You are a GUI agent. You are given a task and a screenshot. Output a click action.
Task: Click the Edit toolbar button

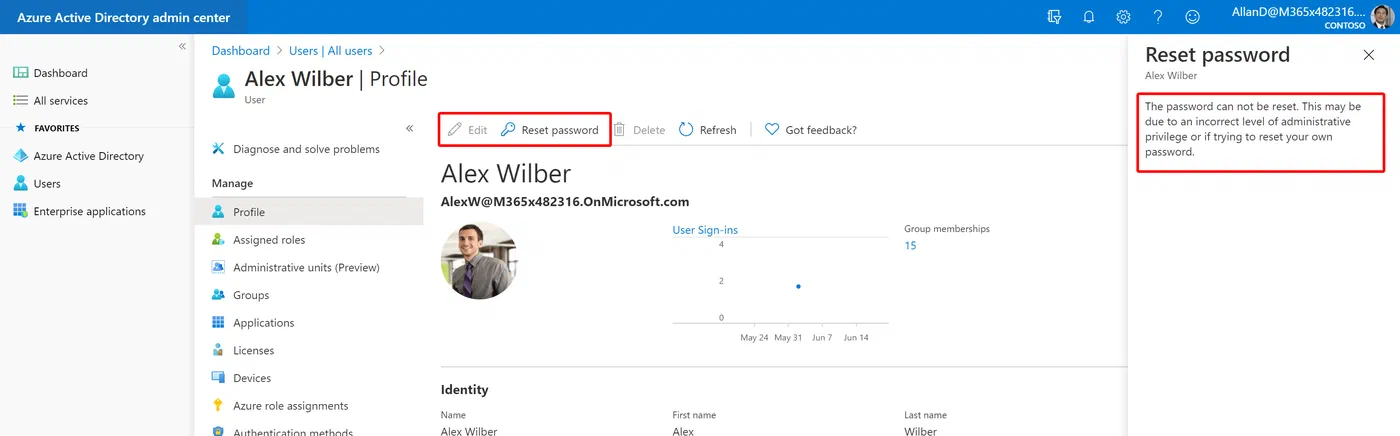click(x=467, y=130)
